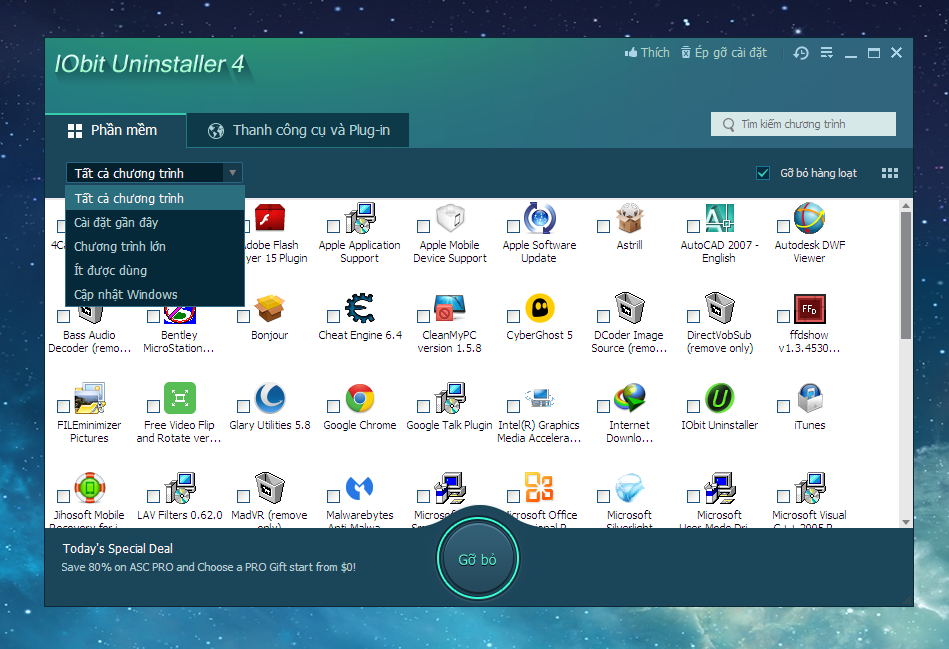Select the Cheat Engine 6.4 icon

coord(360,308)
